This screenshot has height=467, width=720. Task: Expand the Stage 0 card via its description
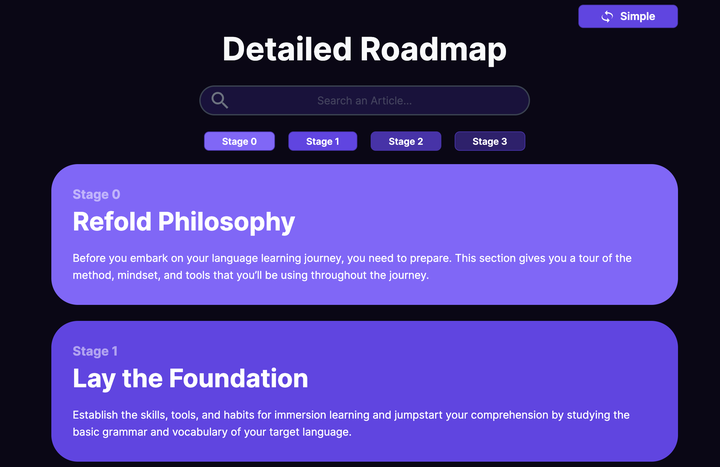point(352,266)
